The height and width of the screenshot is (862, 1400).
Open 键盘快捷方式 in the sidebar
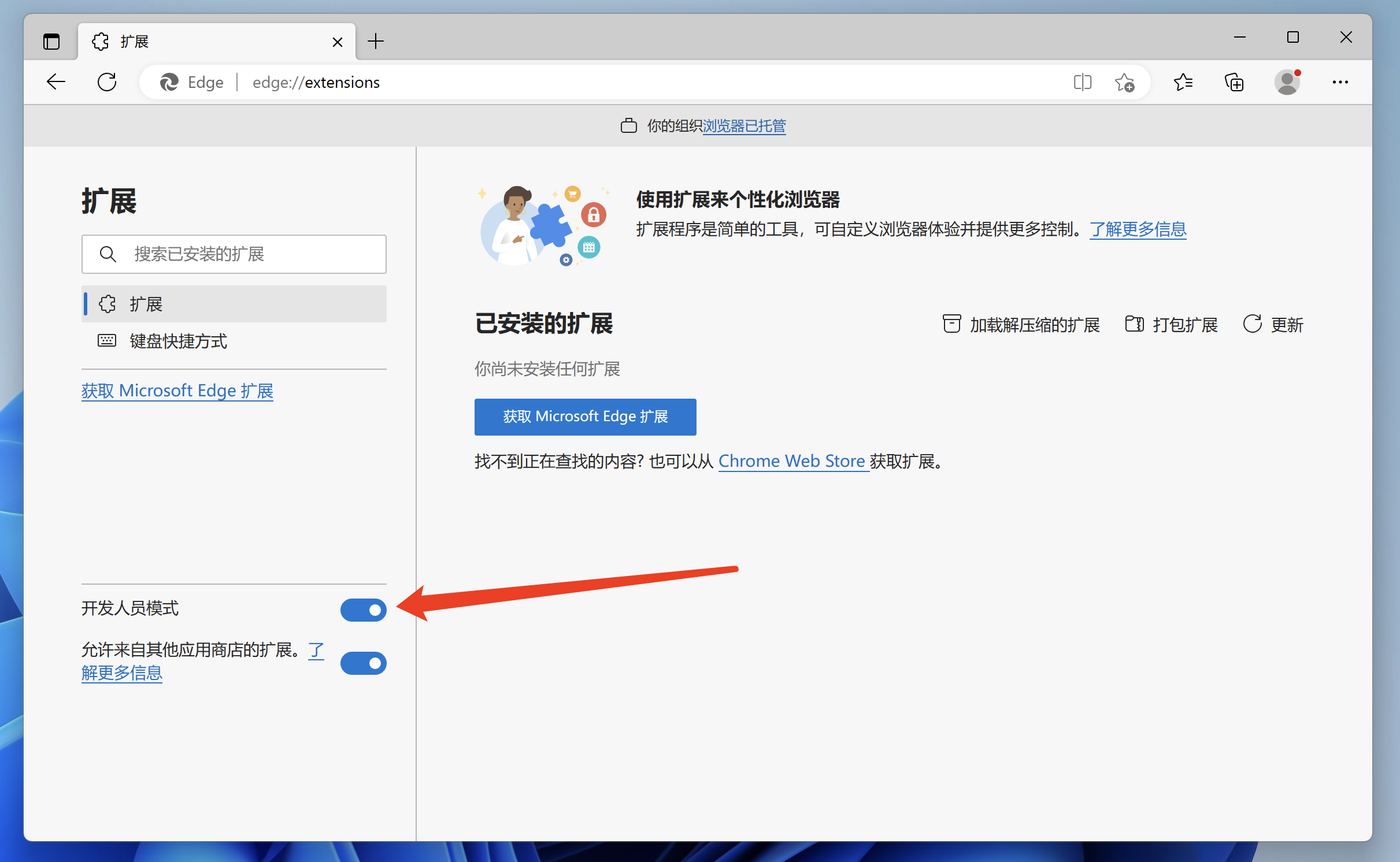(x=178, y=341)
